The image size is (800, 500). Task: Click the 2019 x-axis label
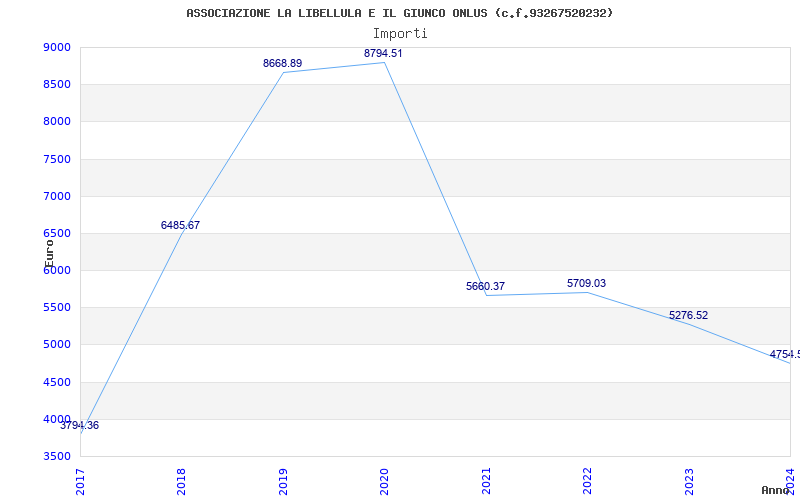283,481
